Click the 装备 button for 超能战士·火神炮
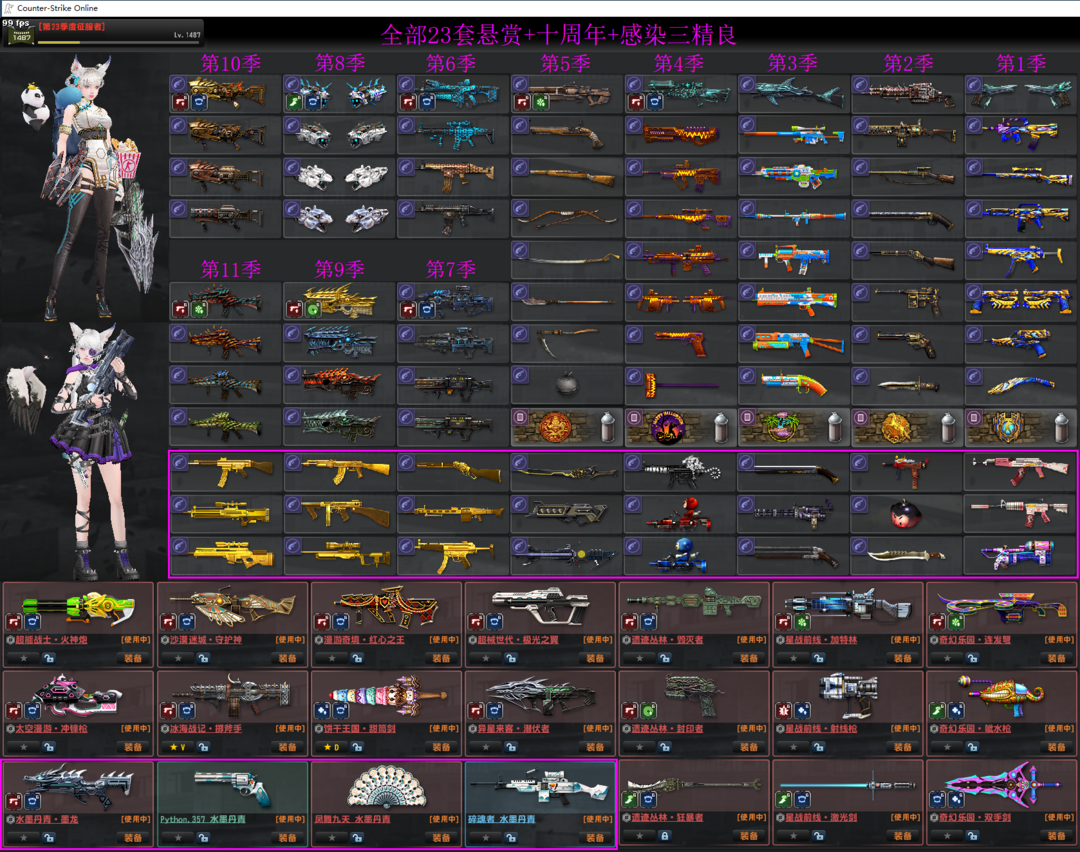This screenshot has height=852, width=1080. pyautogui.click(x=133, y=657)
